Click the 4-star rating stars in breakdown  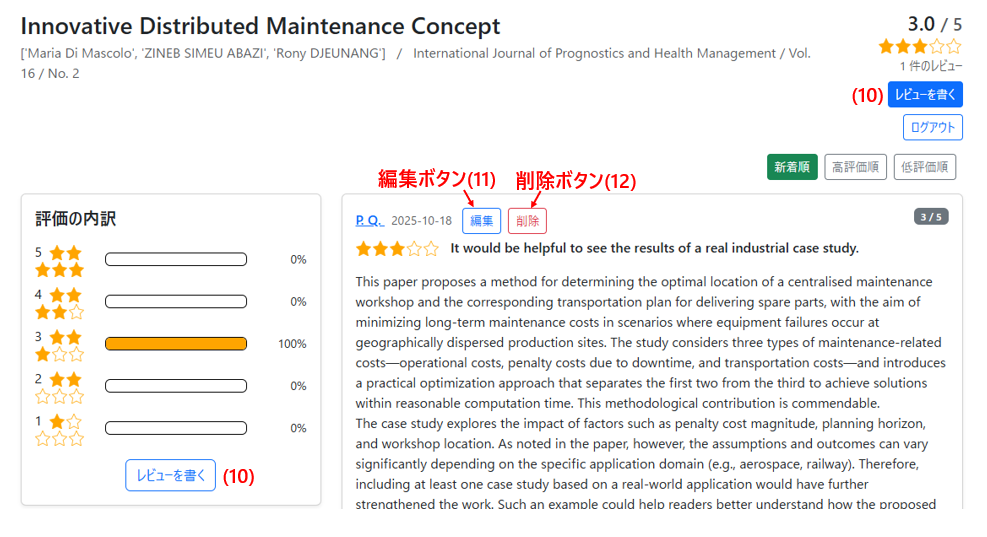click(60, 303)
